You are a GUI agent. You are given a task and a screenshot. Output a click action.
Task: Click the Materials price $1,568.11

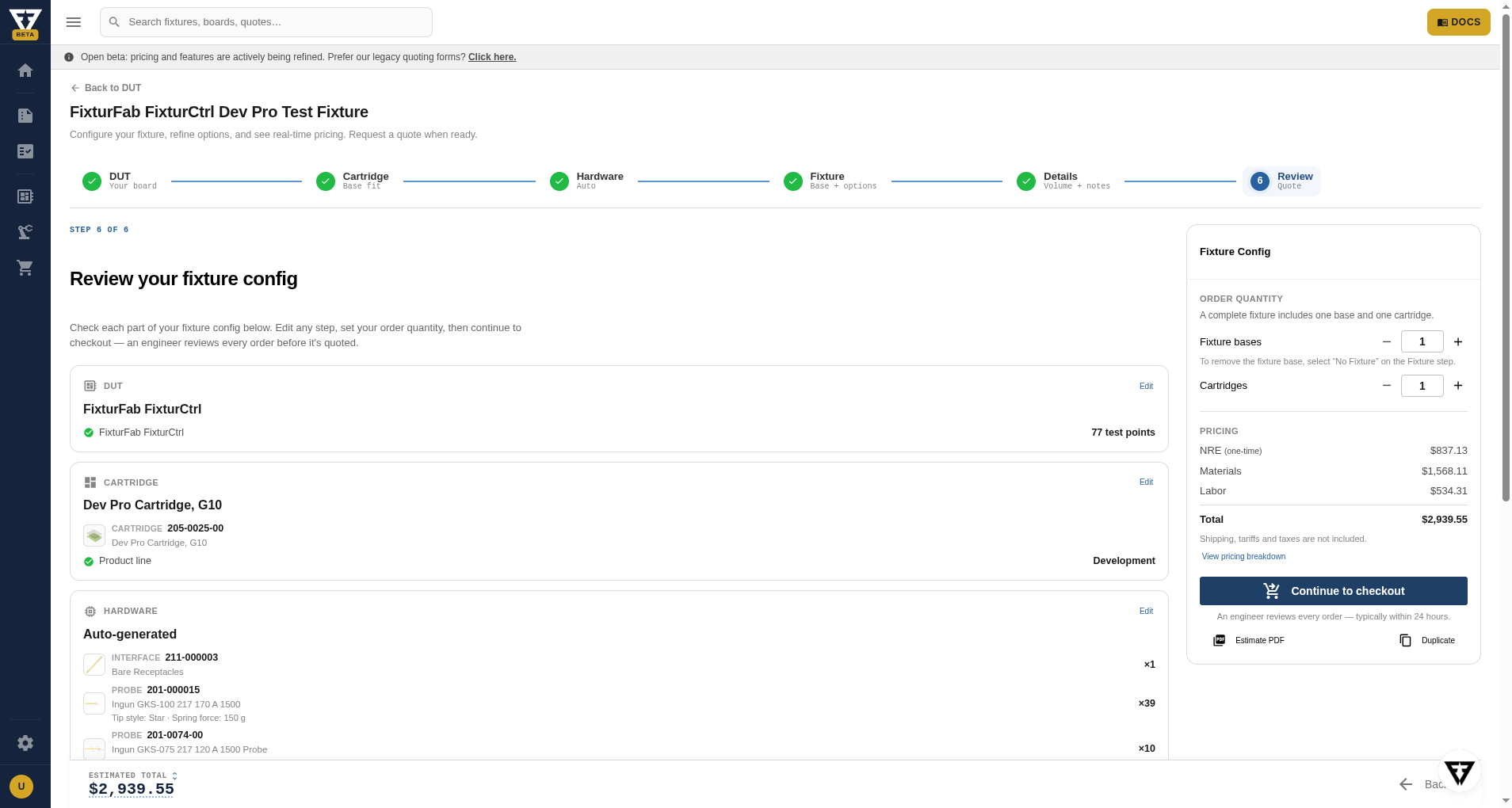point(1444,471)
